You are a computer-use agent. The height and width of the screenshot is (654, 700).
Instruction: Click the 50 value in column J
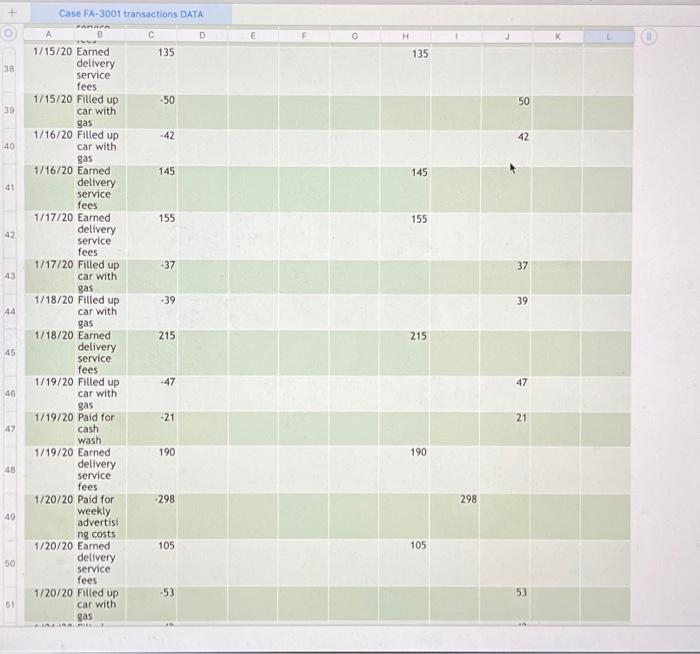click(x=524, y=101)
